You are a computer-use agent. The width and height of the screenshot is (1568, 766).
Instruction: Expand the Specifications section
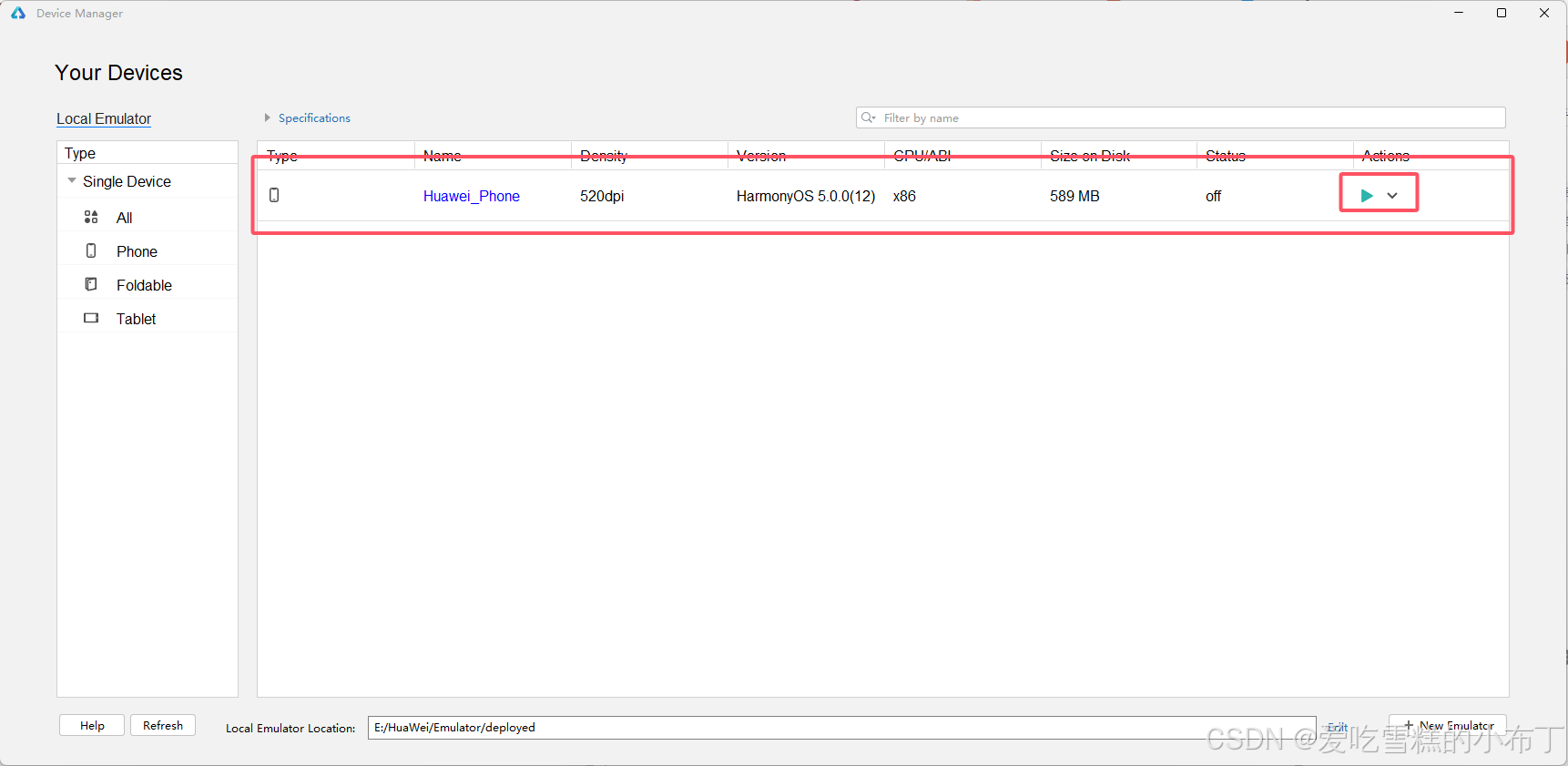(x=268, y=117)
